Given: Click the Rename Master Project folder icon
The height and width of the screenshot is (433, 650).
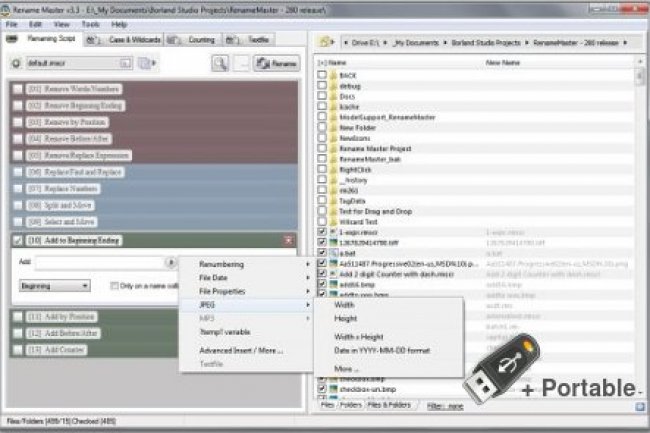Looking at the screenshot, I should tap(333, 148).
